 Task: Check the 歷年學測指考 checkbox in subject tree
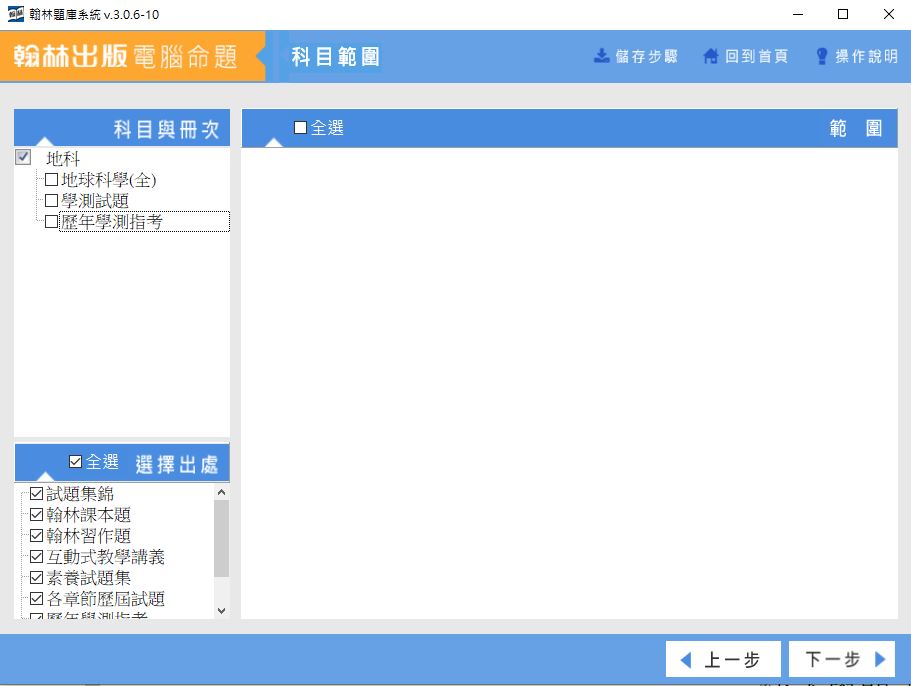(x=51, y=221)
